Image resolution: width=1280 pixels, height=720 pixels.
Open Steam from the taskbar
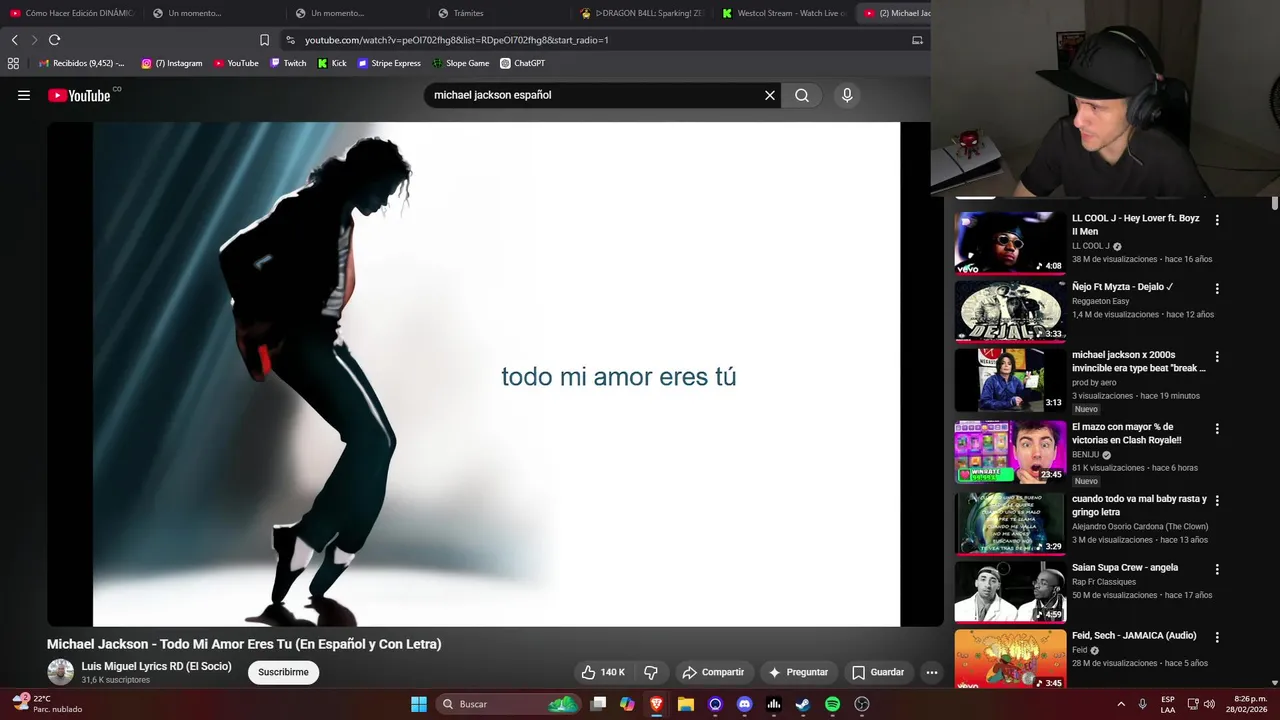tap(803, 704)
